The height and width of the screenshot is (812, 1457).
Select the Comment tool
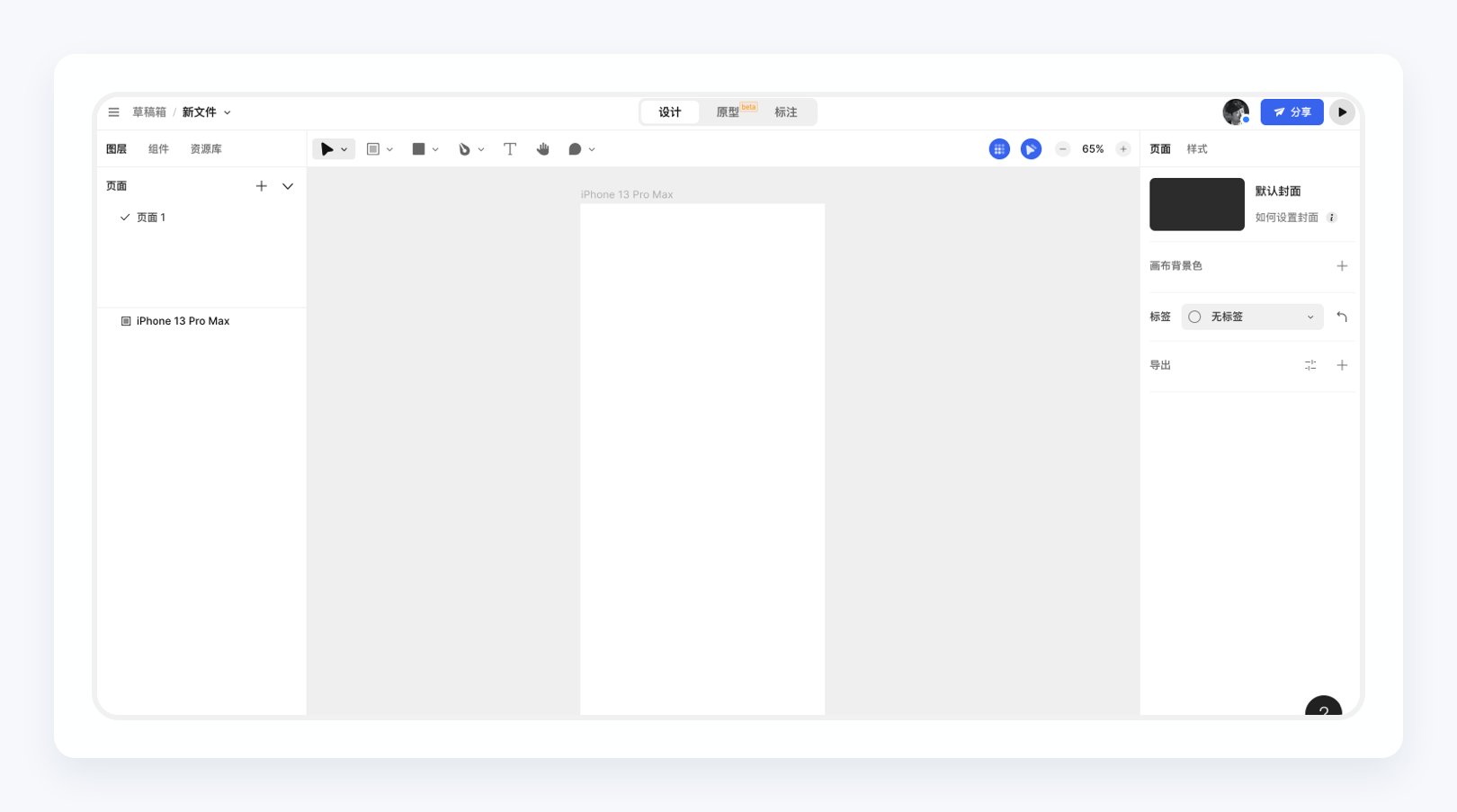[575, 149]
